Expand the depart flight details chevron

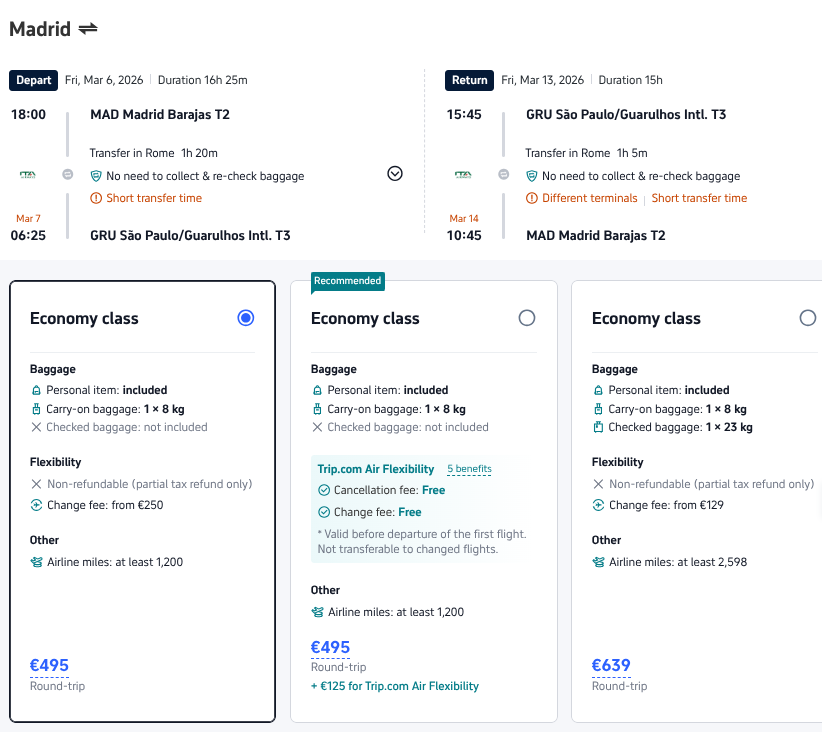click(395, 174)
